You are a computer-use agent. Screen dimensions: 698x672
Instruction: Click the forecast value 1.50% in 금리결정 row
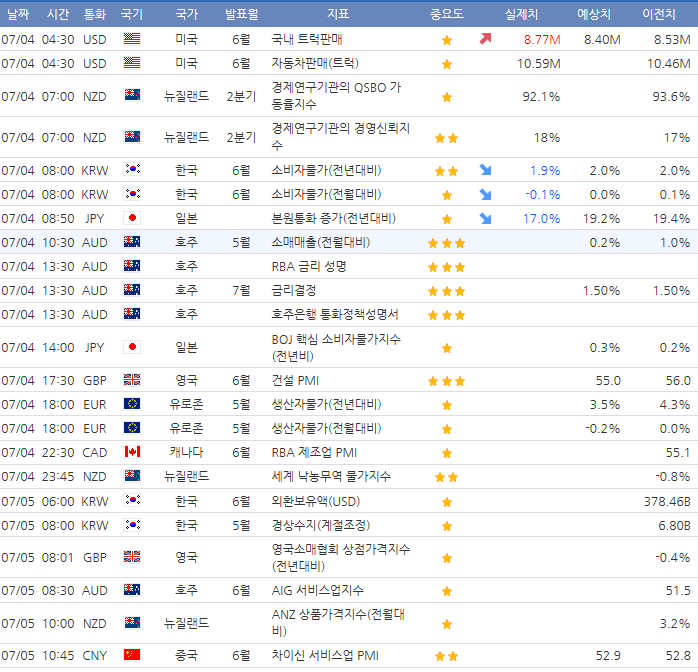[x=601, y=291]
